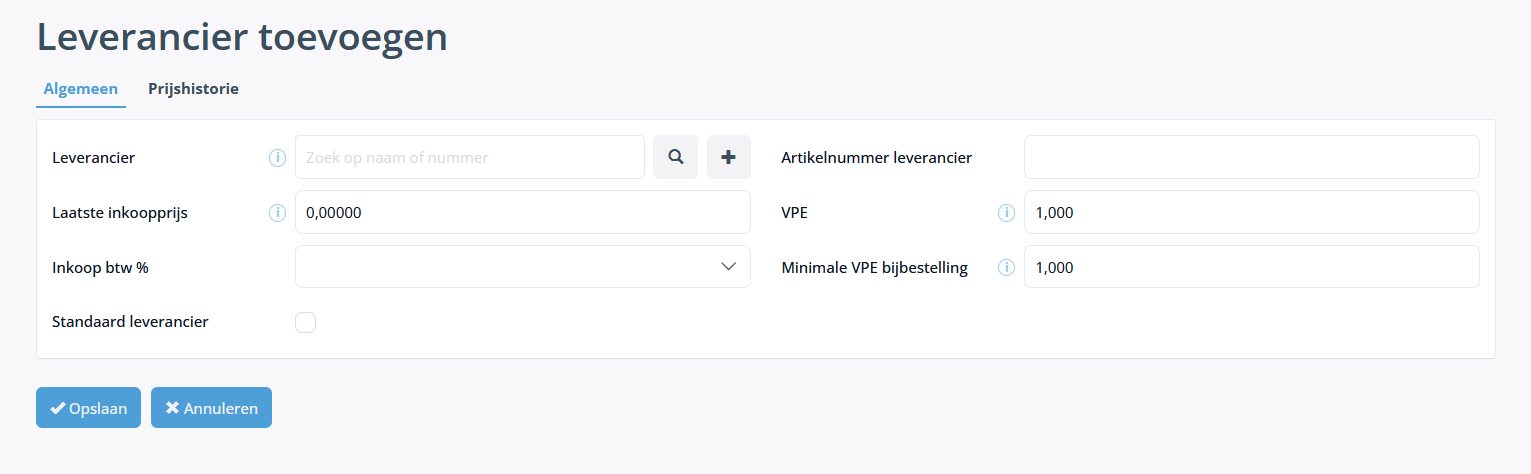Open the Inkoop btw % dropdown
Viewport: 1531px width, 474px height.
coord(523,267)
